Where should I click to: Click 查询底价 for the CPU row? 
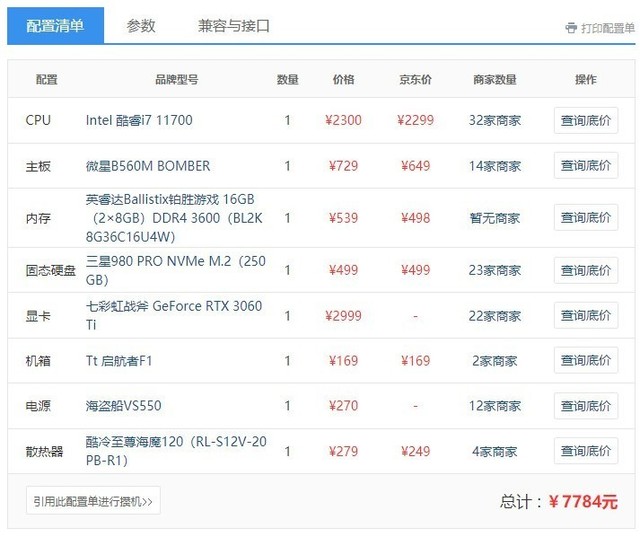[586, 120]
